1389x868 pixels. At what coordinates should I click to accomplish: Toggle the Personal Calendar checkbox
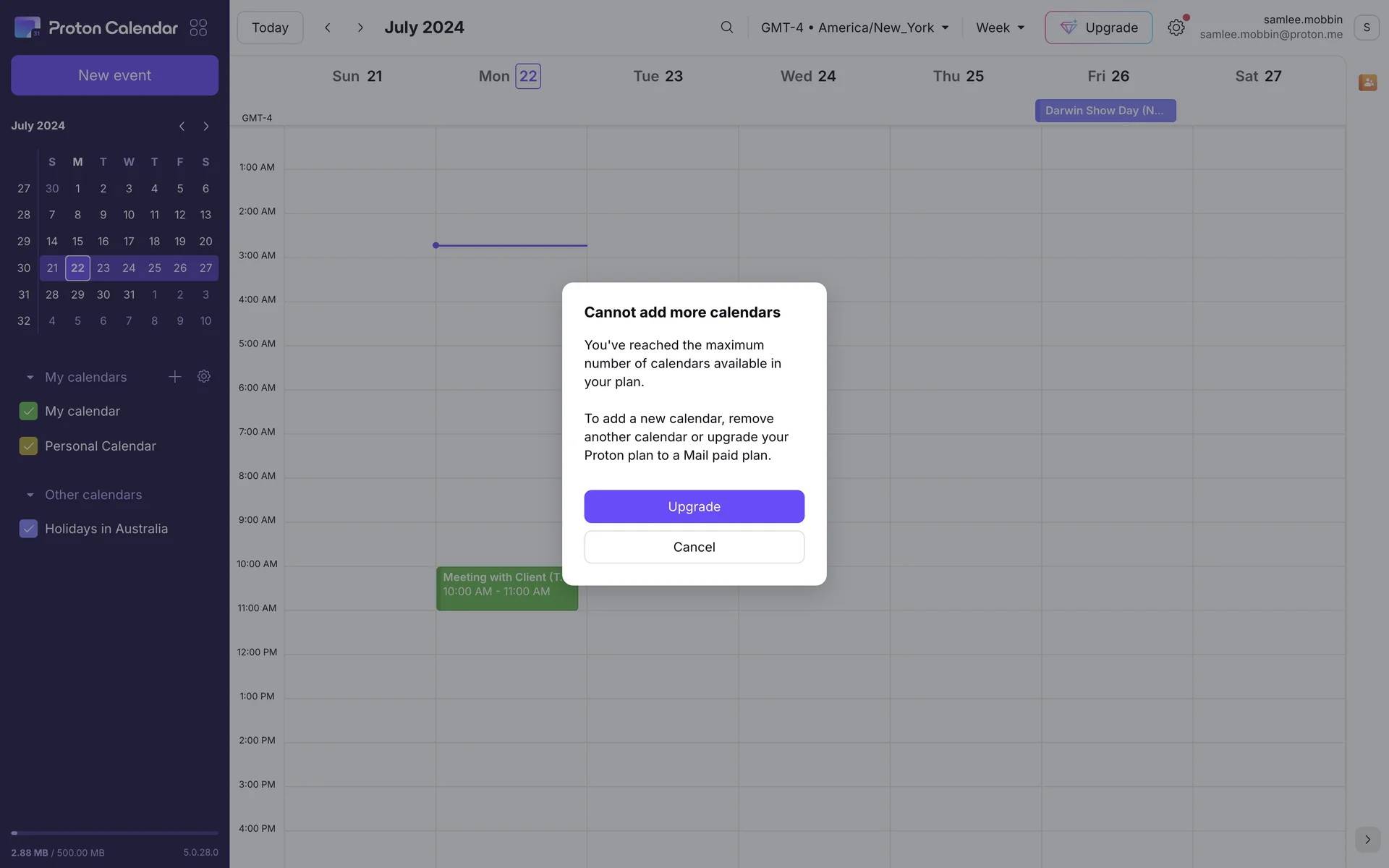coord(28,446)
